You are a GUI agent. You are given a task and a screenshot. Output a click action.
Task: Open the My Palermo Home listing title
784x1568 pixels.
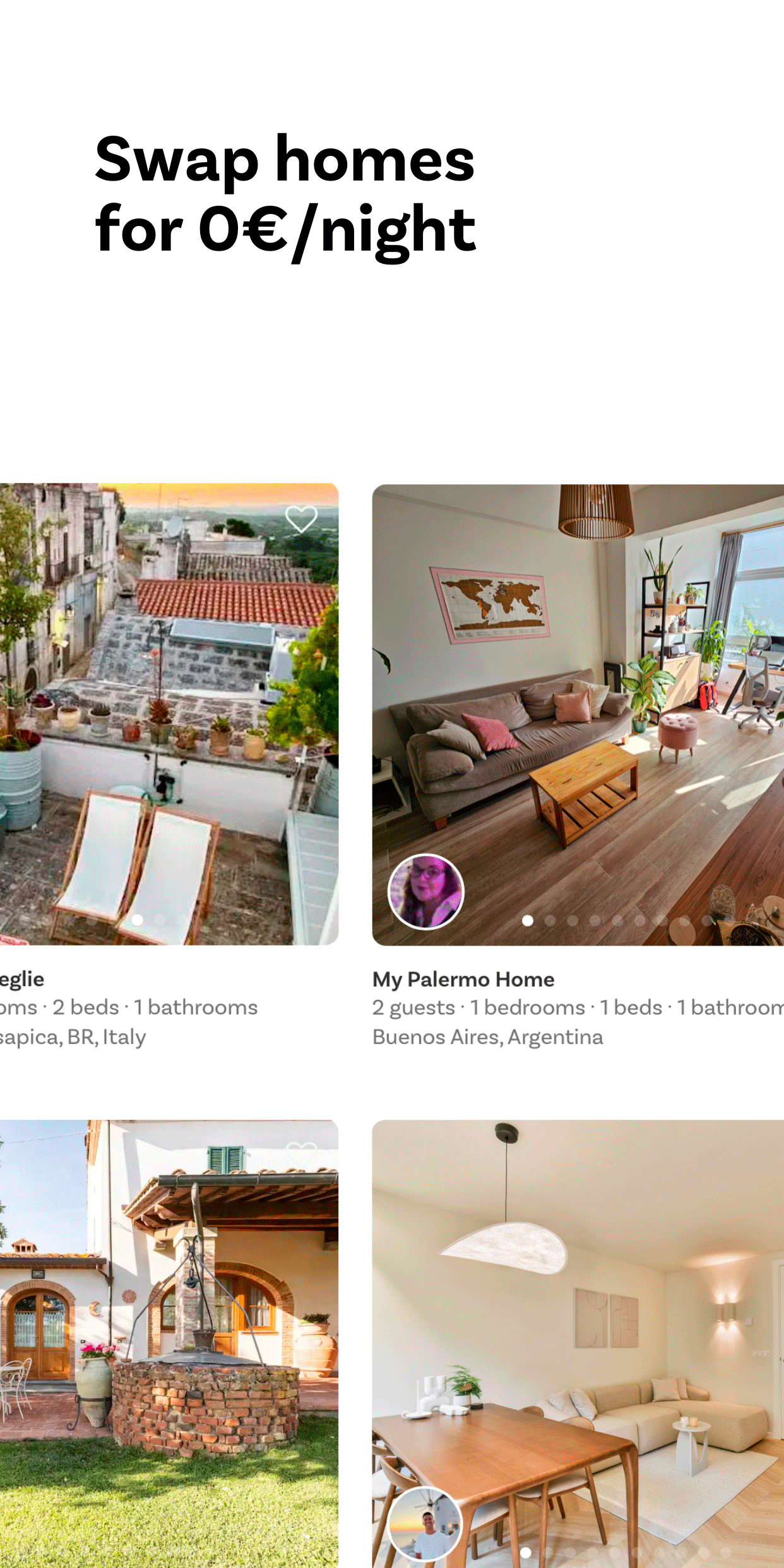pos(463,979)
